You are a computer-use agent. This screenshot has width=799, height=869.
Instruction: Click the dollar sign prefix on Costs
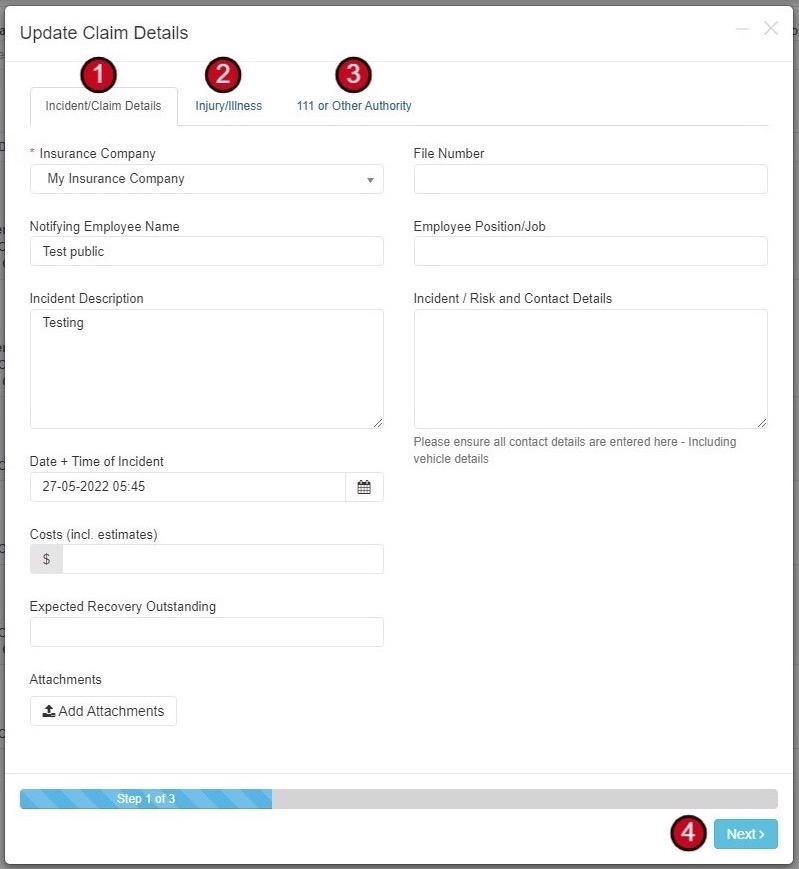47,559
